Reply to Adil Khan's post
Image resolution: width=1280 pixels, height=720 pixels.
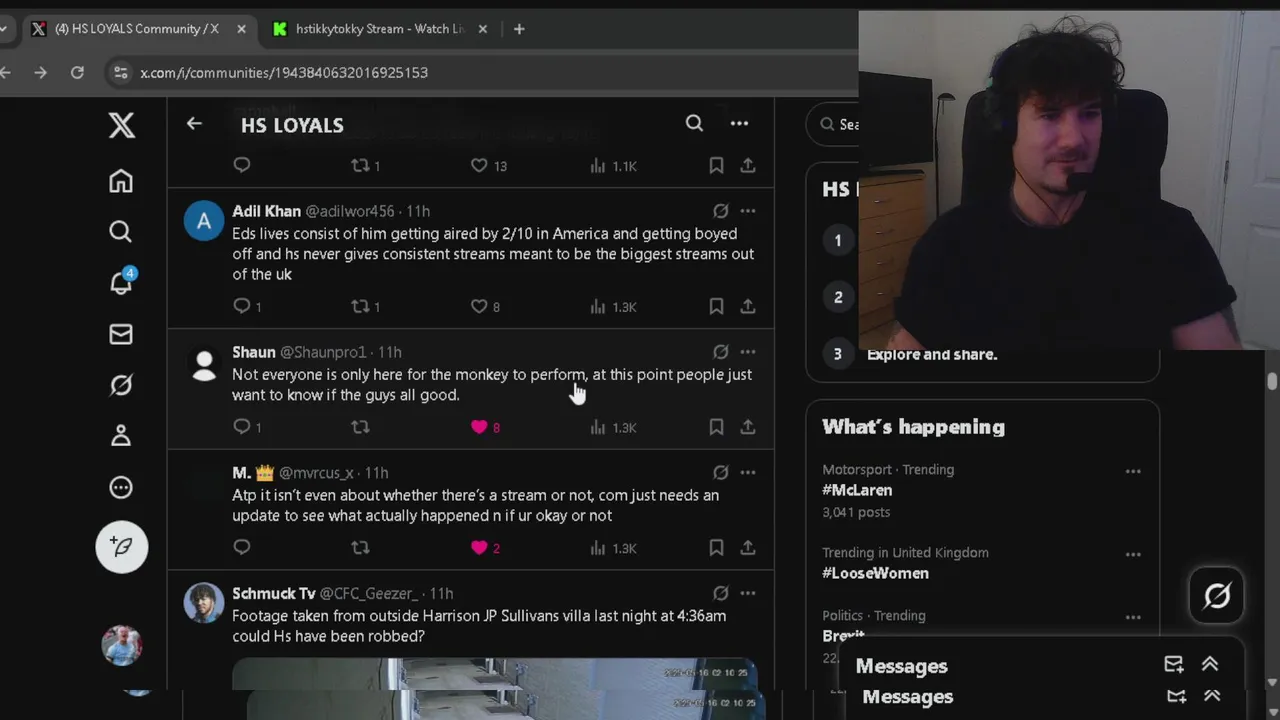click(242, 306)
